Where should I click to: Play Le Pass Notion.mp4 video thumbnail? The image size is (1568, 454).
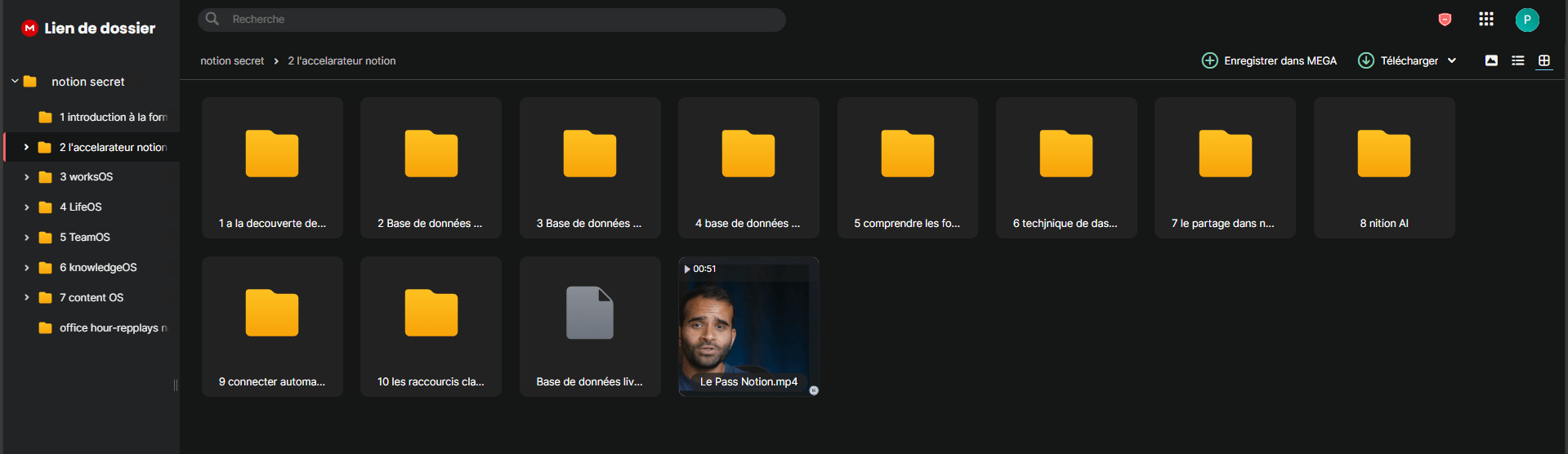748,327
